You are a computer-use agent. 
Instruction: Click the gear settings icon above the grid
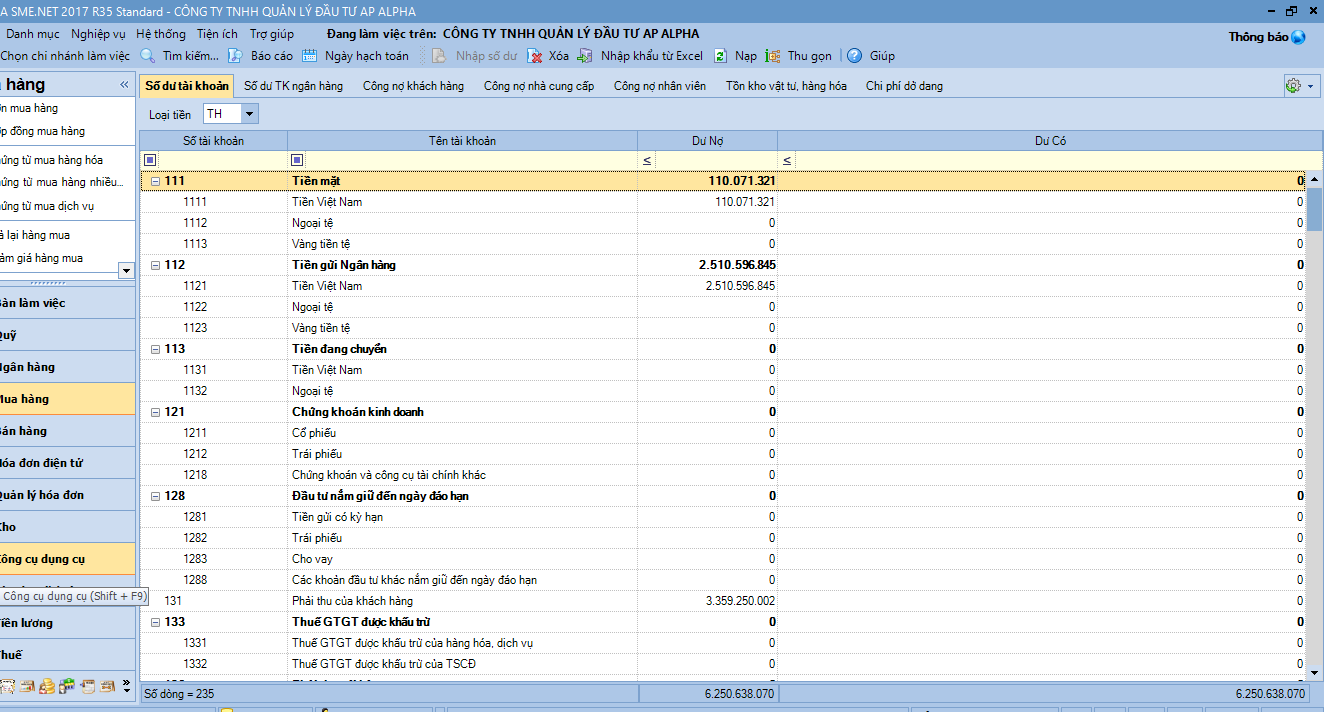(x=1294, y=86)
